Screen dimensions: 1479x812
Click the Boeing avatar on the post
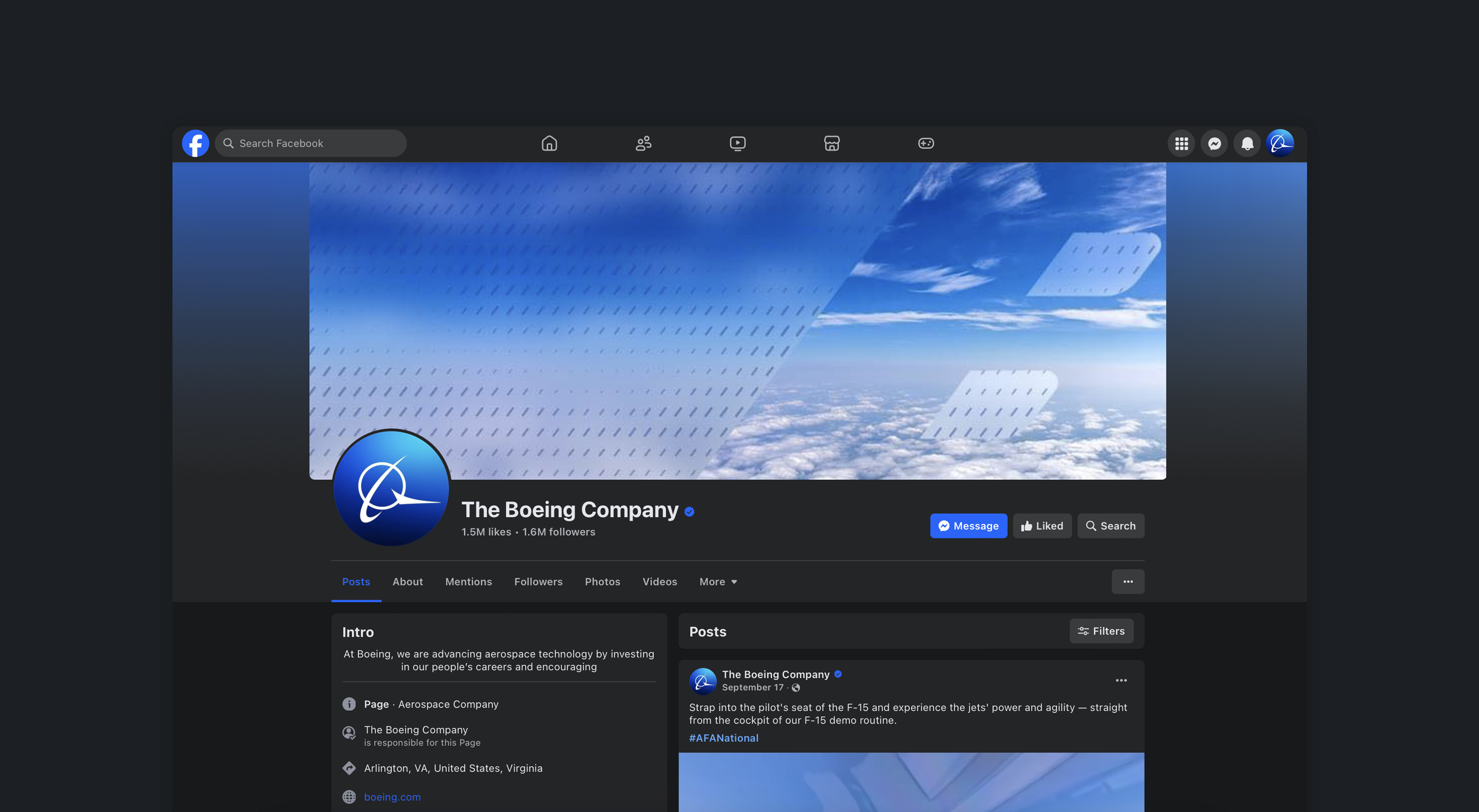(x=703, y=681)
